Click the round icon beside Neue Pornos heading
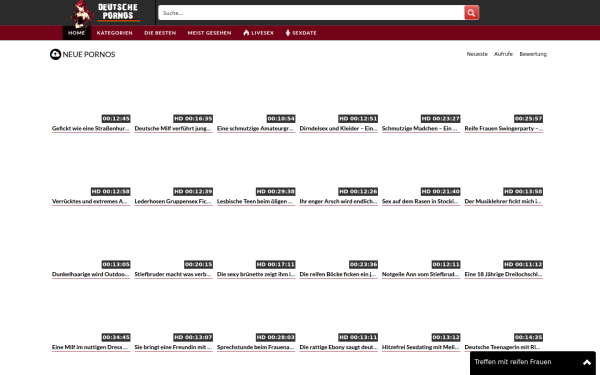This screenshot has width=600, height=375. pos(55,54)
